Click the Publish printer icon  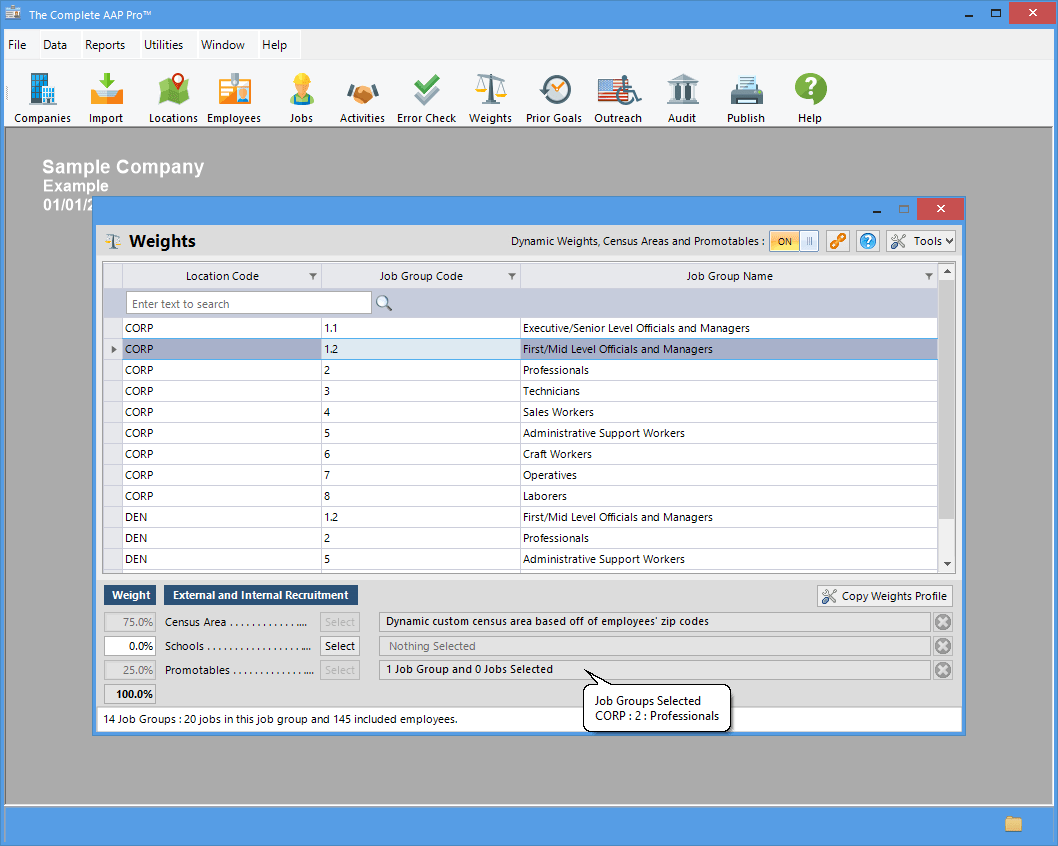coord(746,98)
